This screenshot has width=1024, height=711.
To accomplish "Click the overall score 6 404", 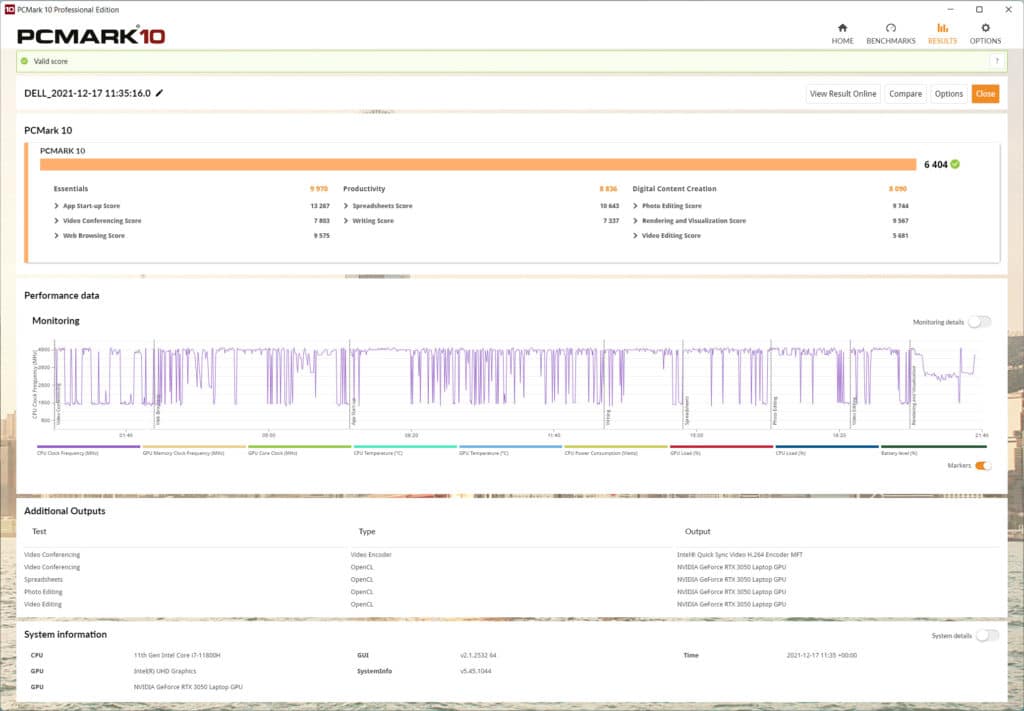I will (x=935, y=165).
